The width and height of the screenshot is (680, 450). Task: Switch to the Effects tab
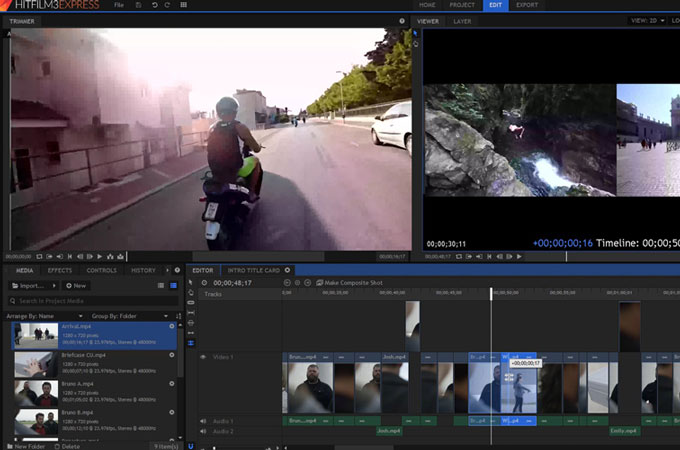[x=60, y=270]
